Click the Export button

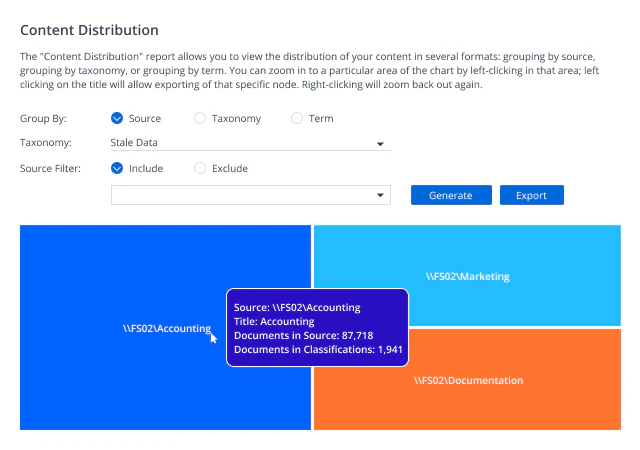coord(531,195)
